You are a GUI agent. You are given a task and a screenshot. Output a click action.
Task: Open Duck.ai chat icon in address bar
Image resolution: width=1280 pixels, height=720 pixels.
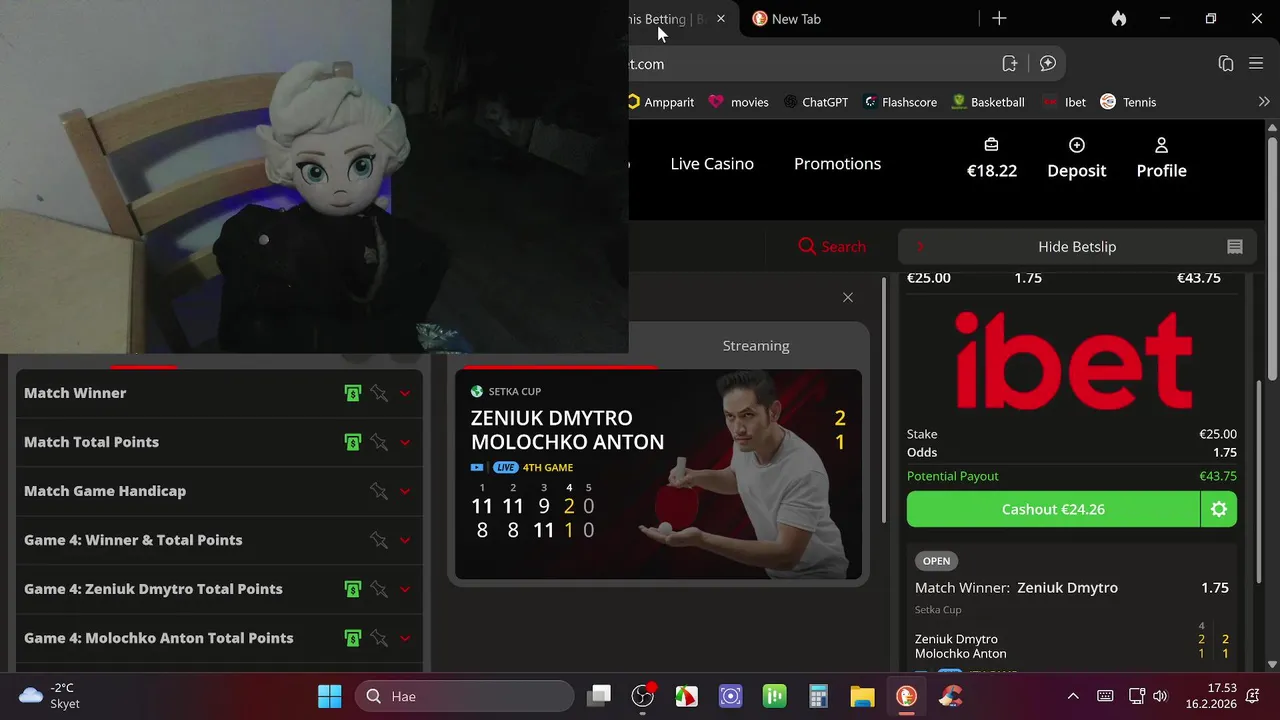point(1048,64)
